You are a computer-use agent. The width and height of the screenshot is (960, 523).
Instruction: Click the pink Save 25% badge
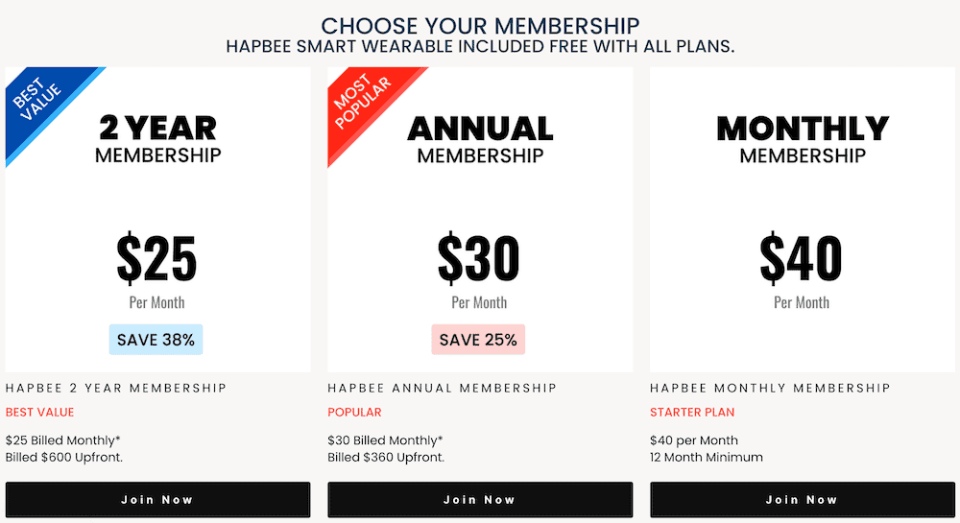pos(478,339)
